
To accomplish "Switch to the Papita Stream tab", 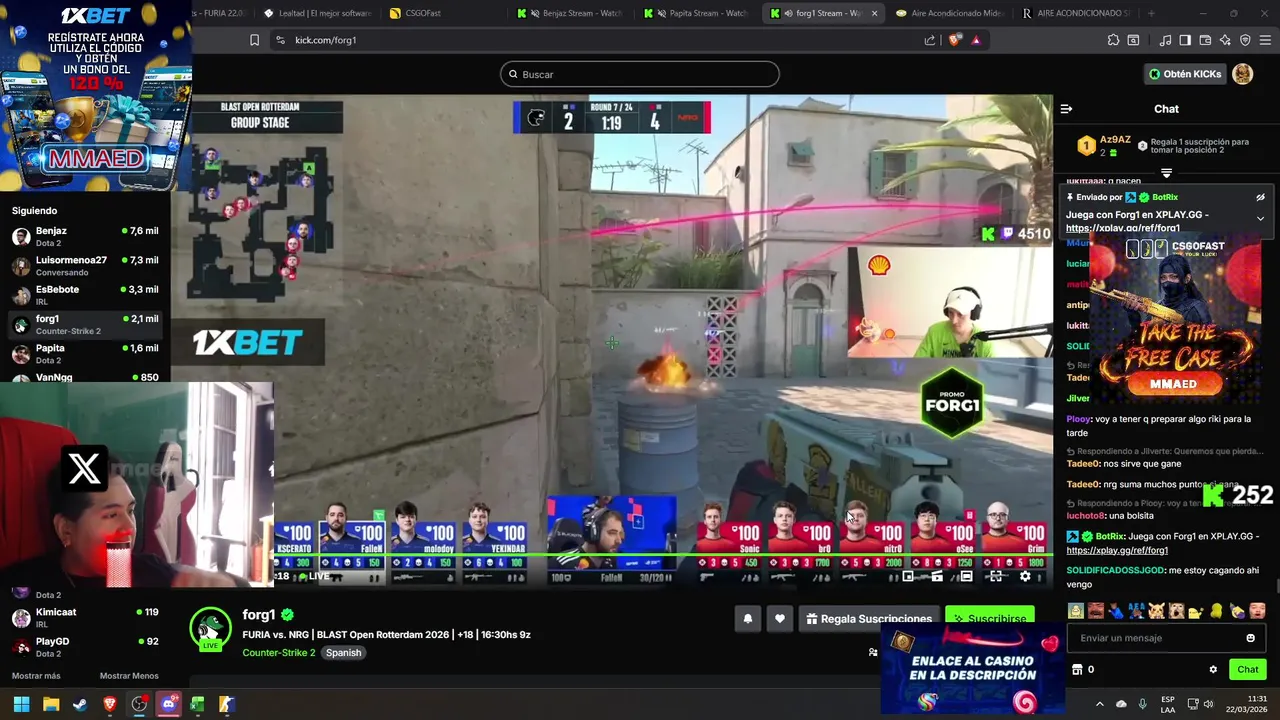I will [x=696, y=13].
